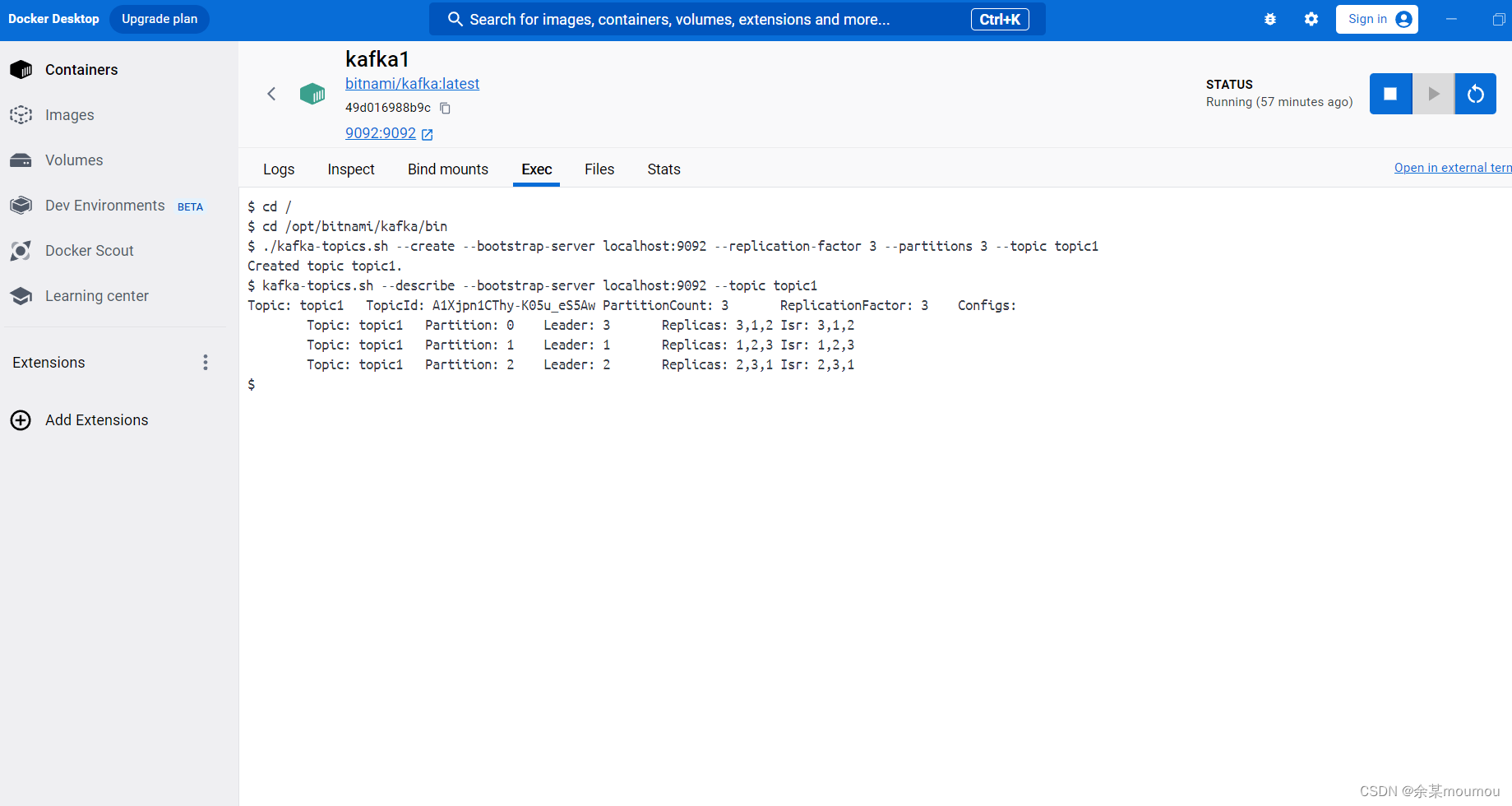Click 'ReplicationFactor: 3' in the output

click(x=854, y=305)
